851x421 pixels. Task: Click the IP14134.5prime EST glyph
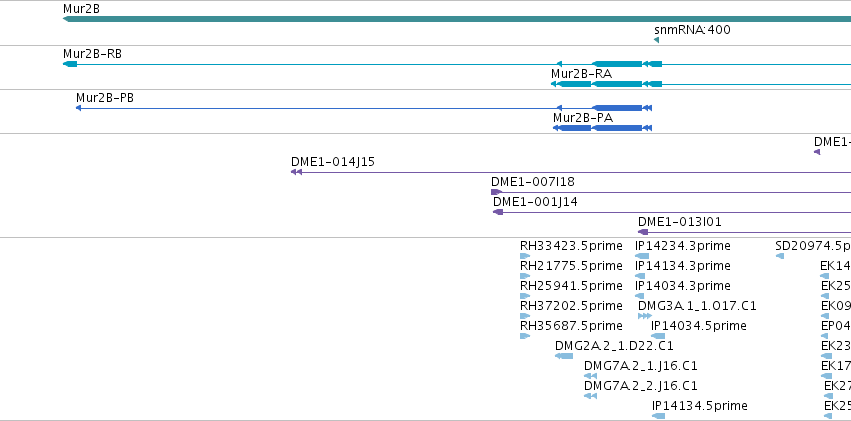tap(658, 416)
